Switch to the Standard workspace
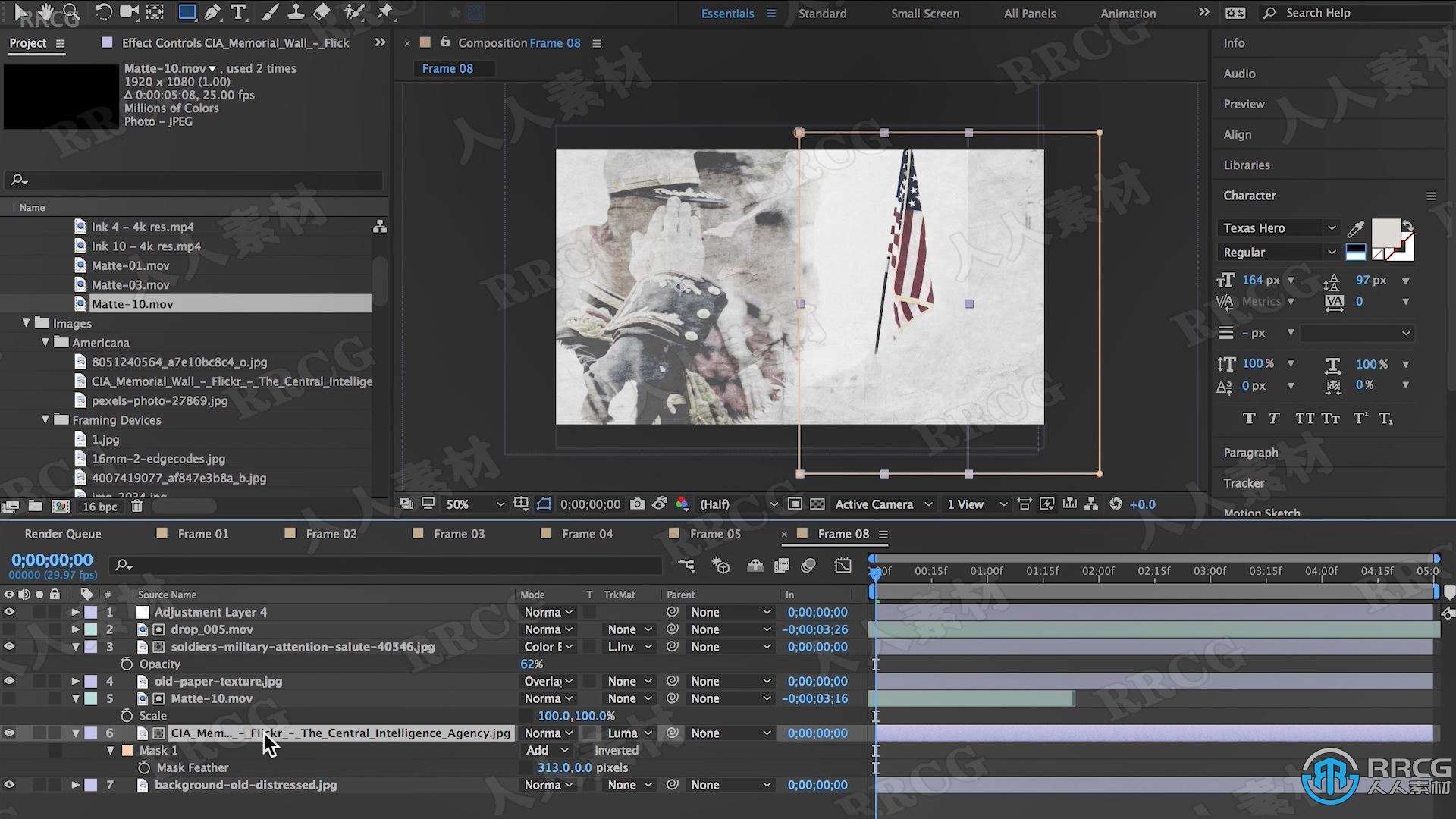This screenshot has width=1456, height=819. click(x=822, y=13)
